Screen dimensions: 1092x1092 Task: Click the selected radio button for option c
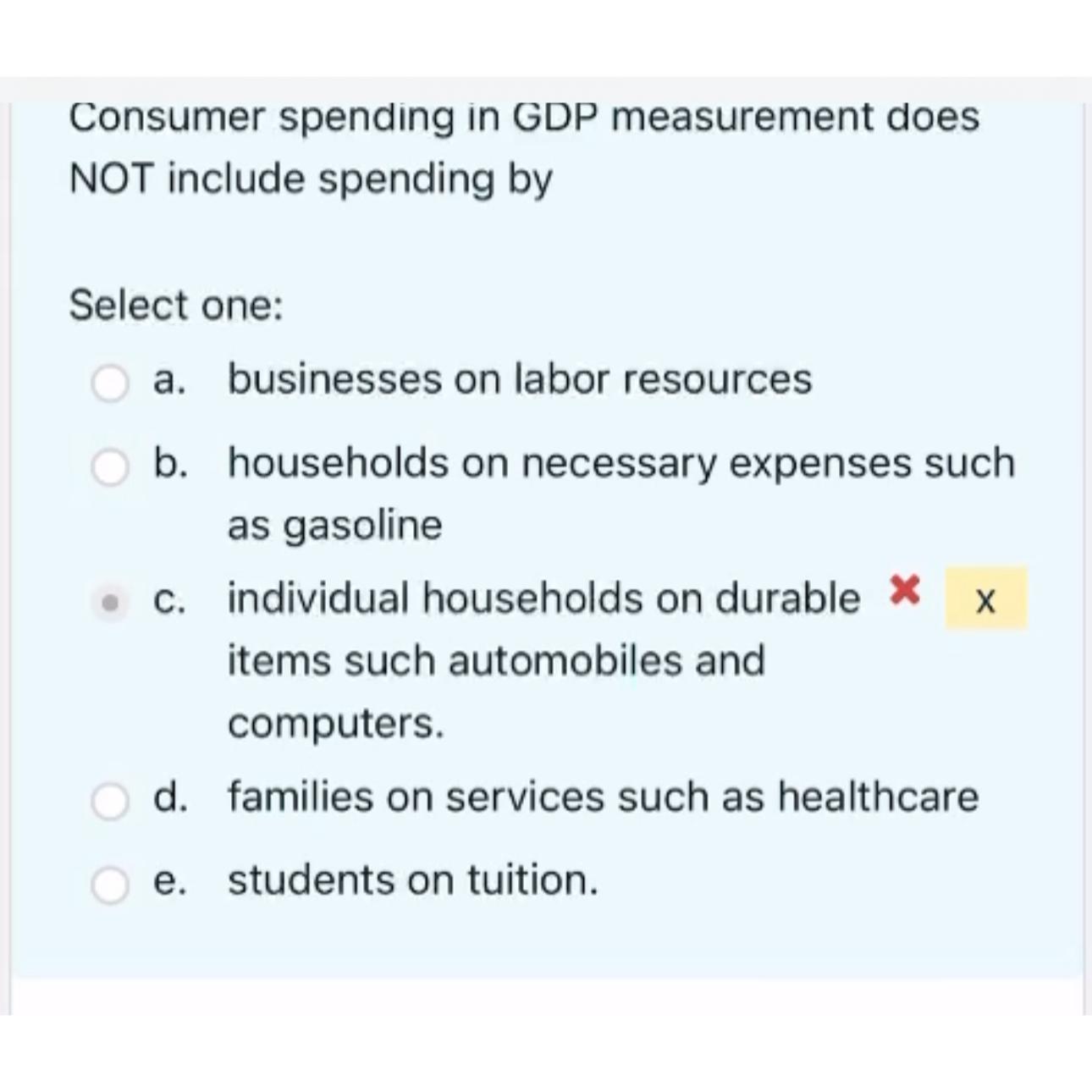coord(109,601)
